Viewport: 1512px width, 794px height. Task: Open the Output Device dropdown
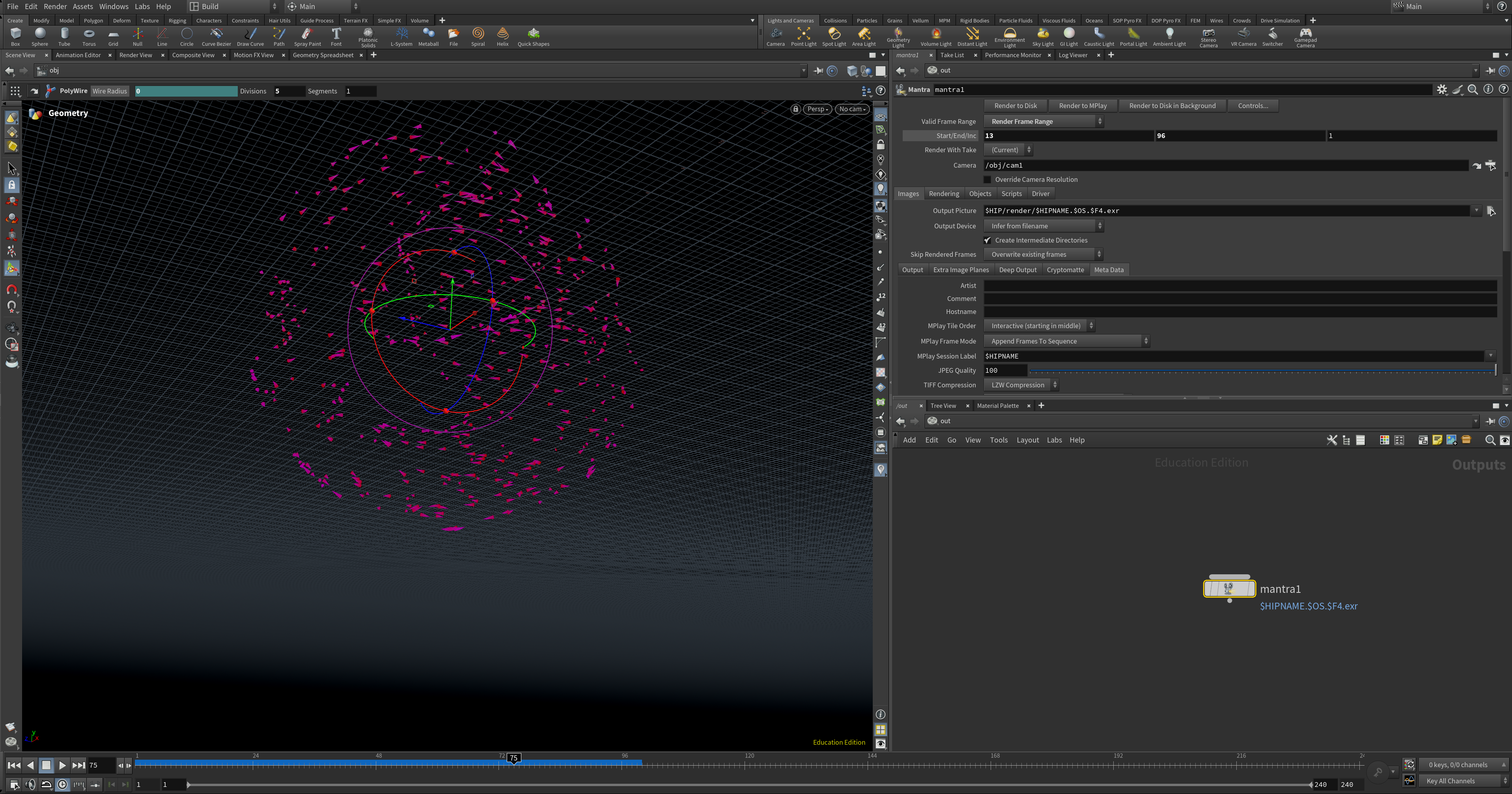tap(1043, 226)
